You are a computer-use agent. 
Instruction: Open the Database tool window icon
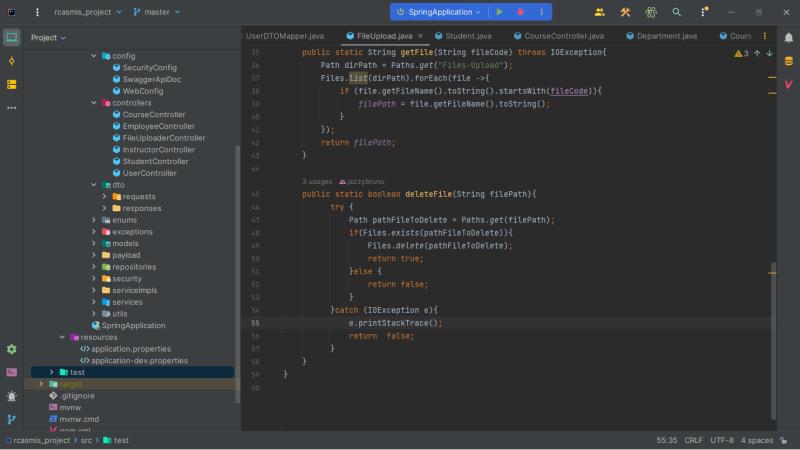pyautogui.click(x=788, y=61)
